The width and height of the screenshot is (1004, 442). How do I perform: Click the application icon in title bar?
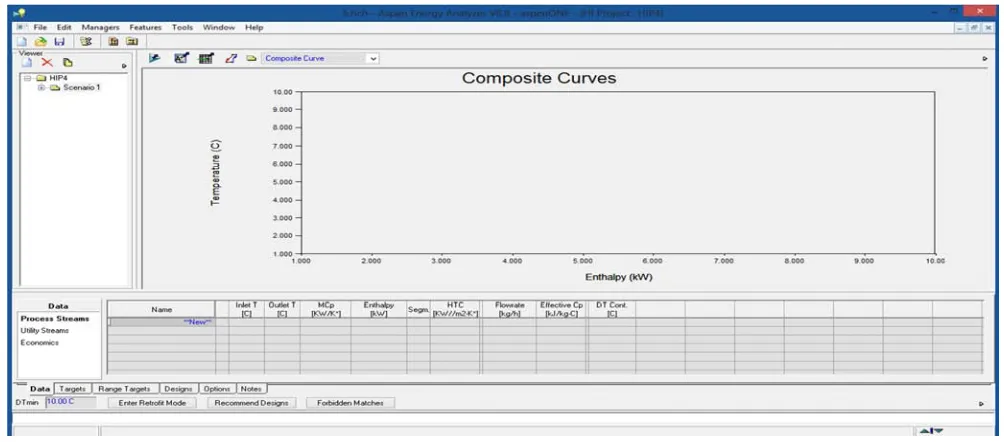pos(19,12)
